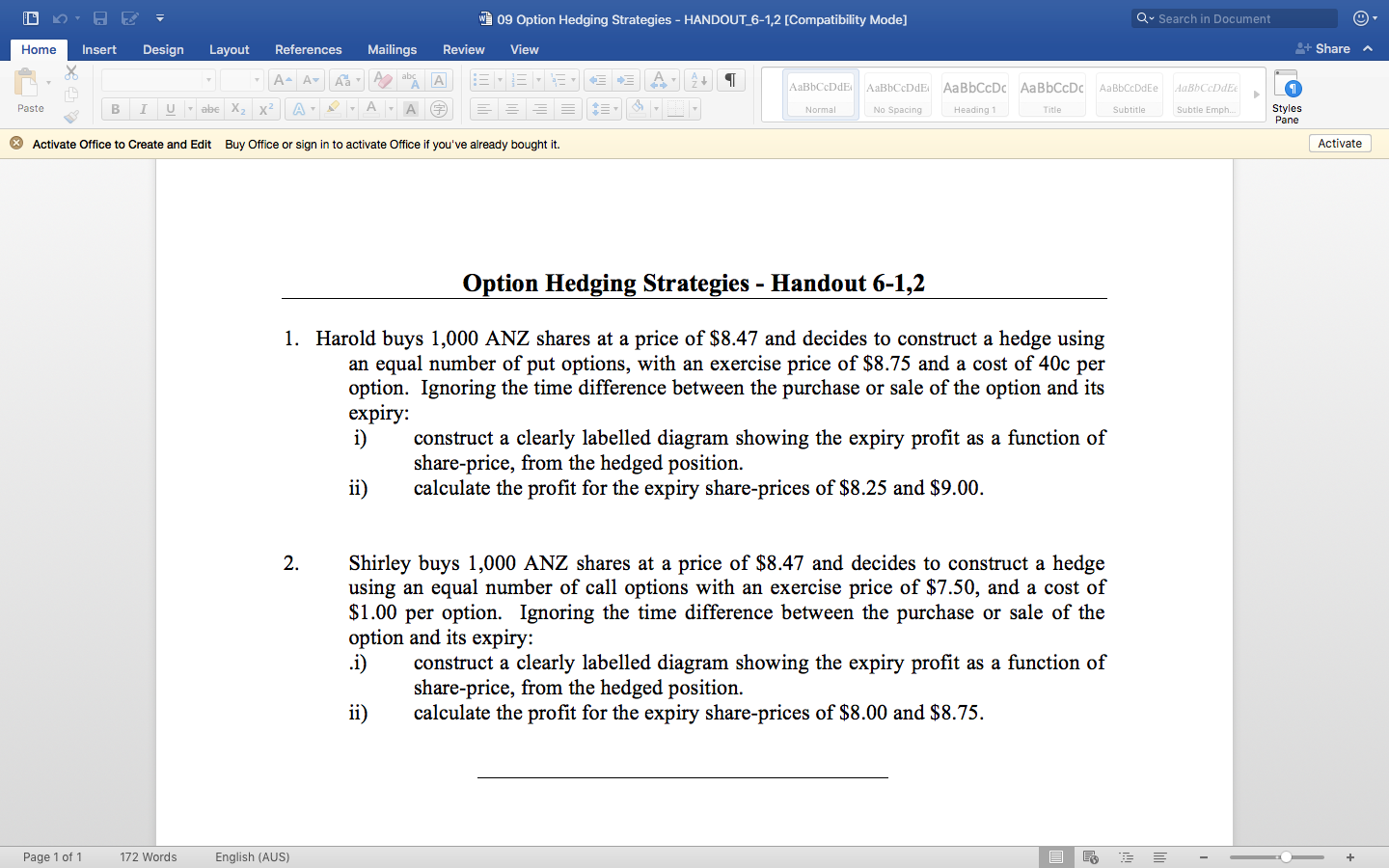Toggle Bold formatting
Image resolution: width=1389 pixels, height=868 pixels.
tap(115, 109)
